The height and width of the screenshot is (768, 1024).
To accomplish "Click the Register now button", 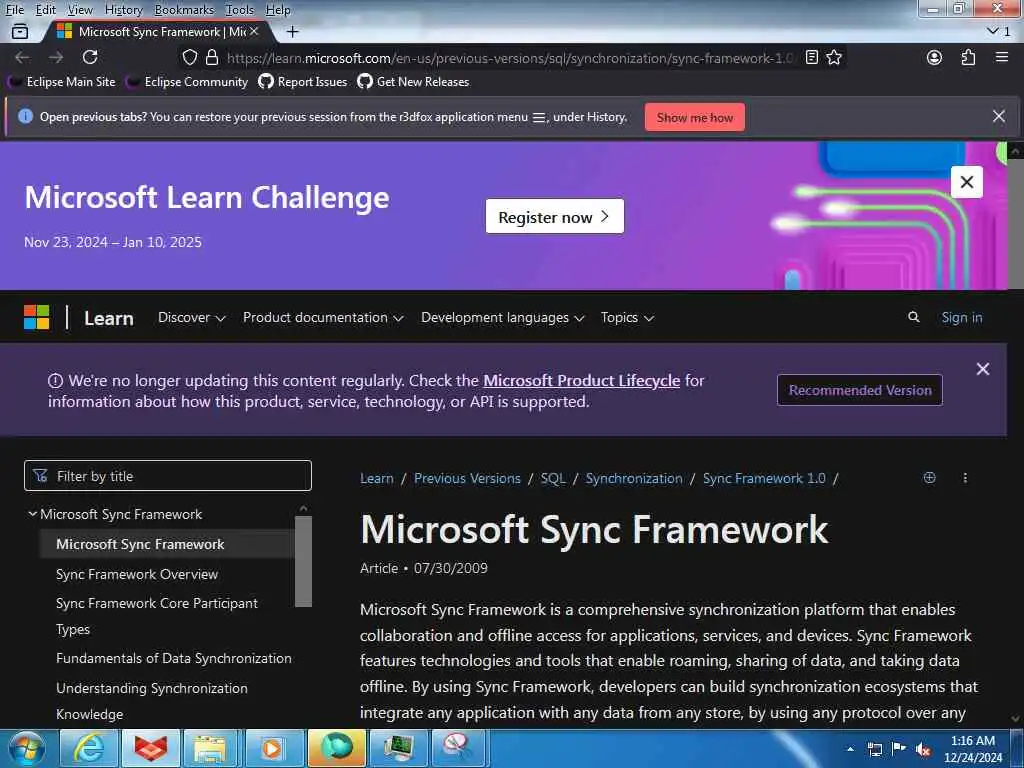I will coord(554,216).
